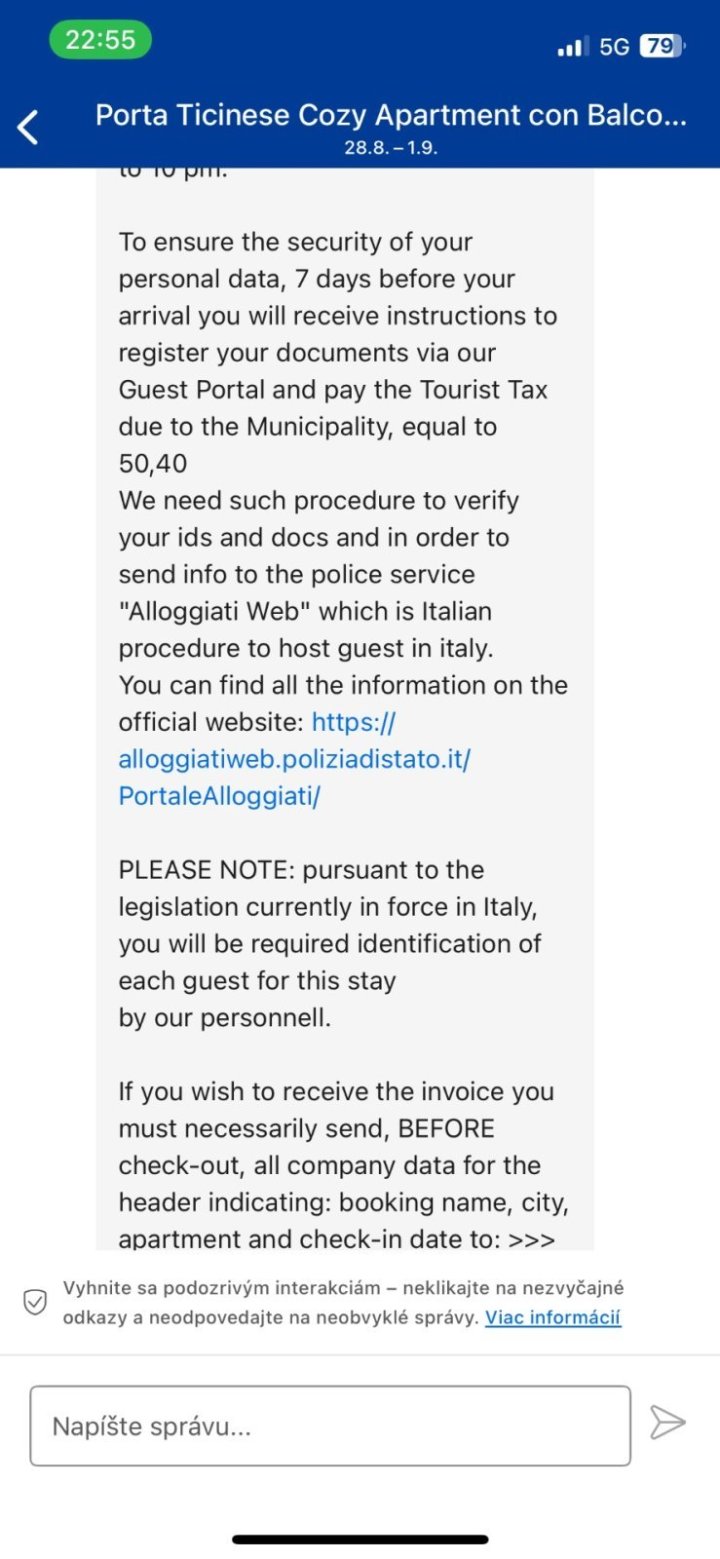The width and height of the screenshot is (720, 1559).
Task: Tap the 28.8. – 1.9. date subtitle
Action: (x=391, y=147)
